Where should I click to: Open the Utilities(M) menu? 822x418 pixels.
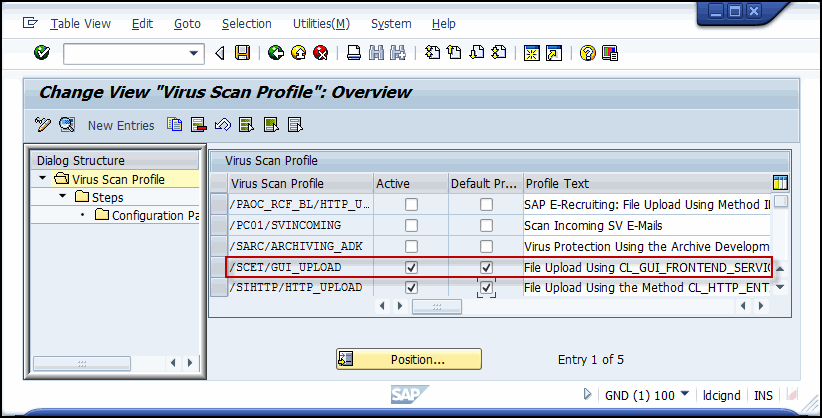[321, 24]
